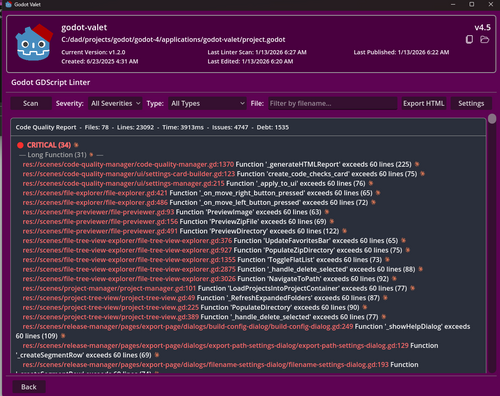This screenshot has height=396, width=500.
Task: Open link project-tree-view.gd:49
Action: click(109, 298)
